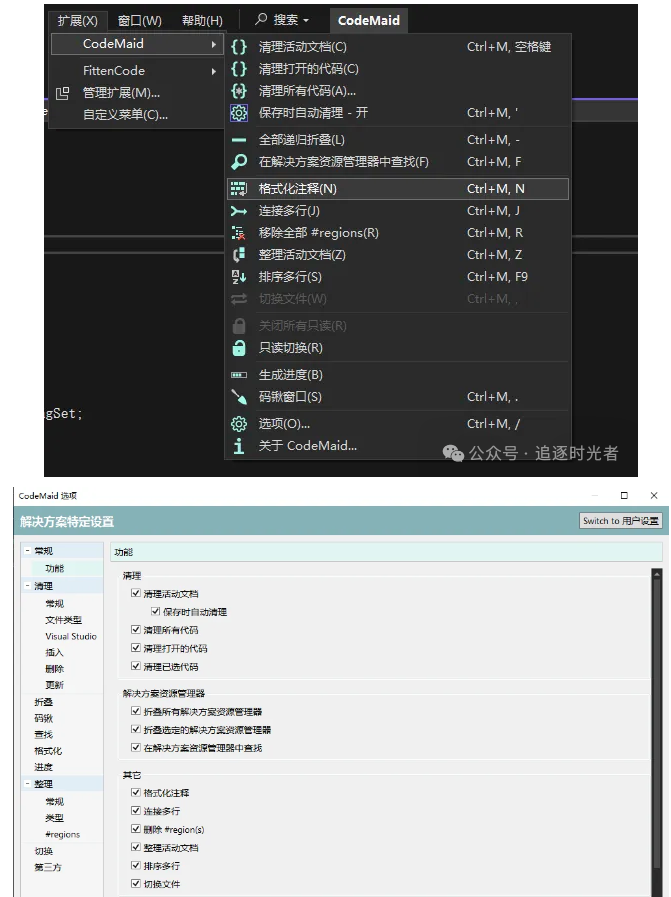
Task: Click the remove icon beside 移除全部 #regions(R)
Action: [239, 233]
